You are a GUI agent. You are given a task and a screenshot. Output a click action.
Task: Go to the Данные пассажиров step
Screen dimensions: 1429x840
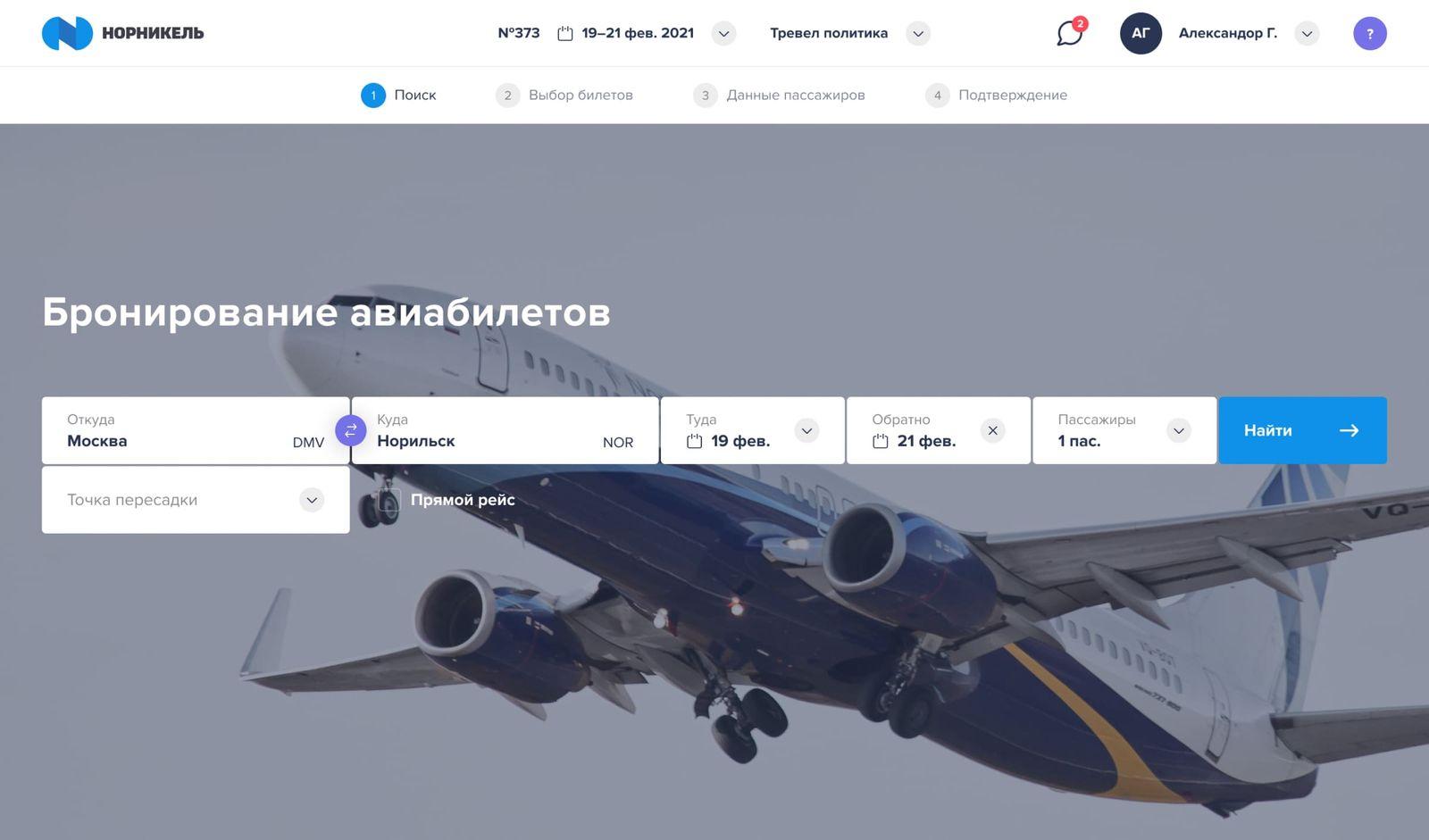click(x=779, y=95)
